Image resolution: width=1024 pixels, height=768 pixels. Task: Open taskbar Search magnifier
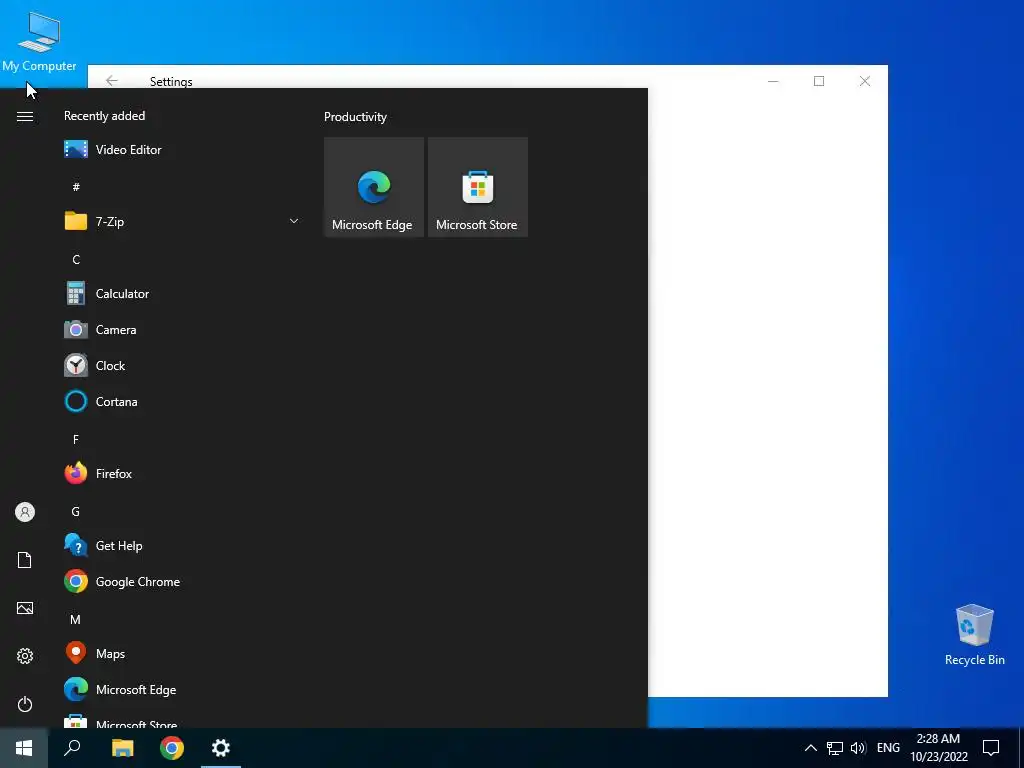click(72, 748)
